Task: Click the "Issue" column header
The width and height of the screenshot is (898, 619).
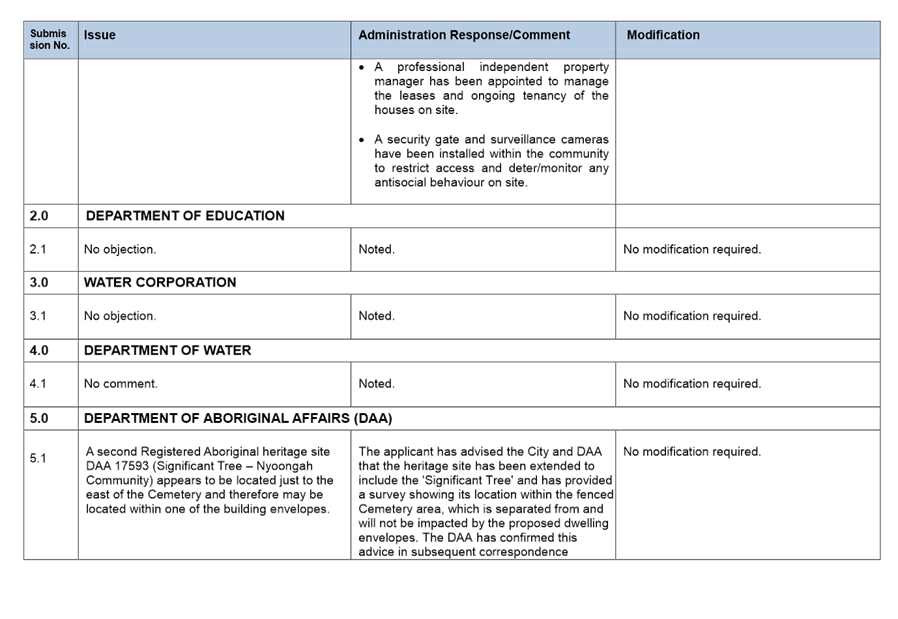Action: [100, 35]
